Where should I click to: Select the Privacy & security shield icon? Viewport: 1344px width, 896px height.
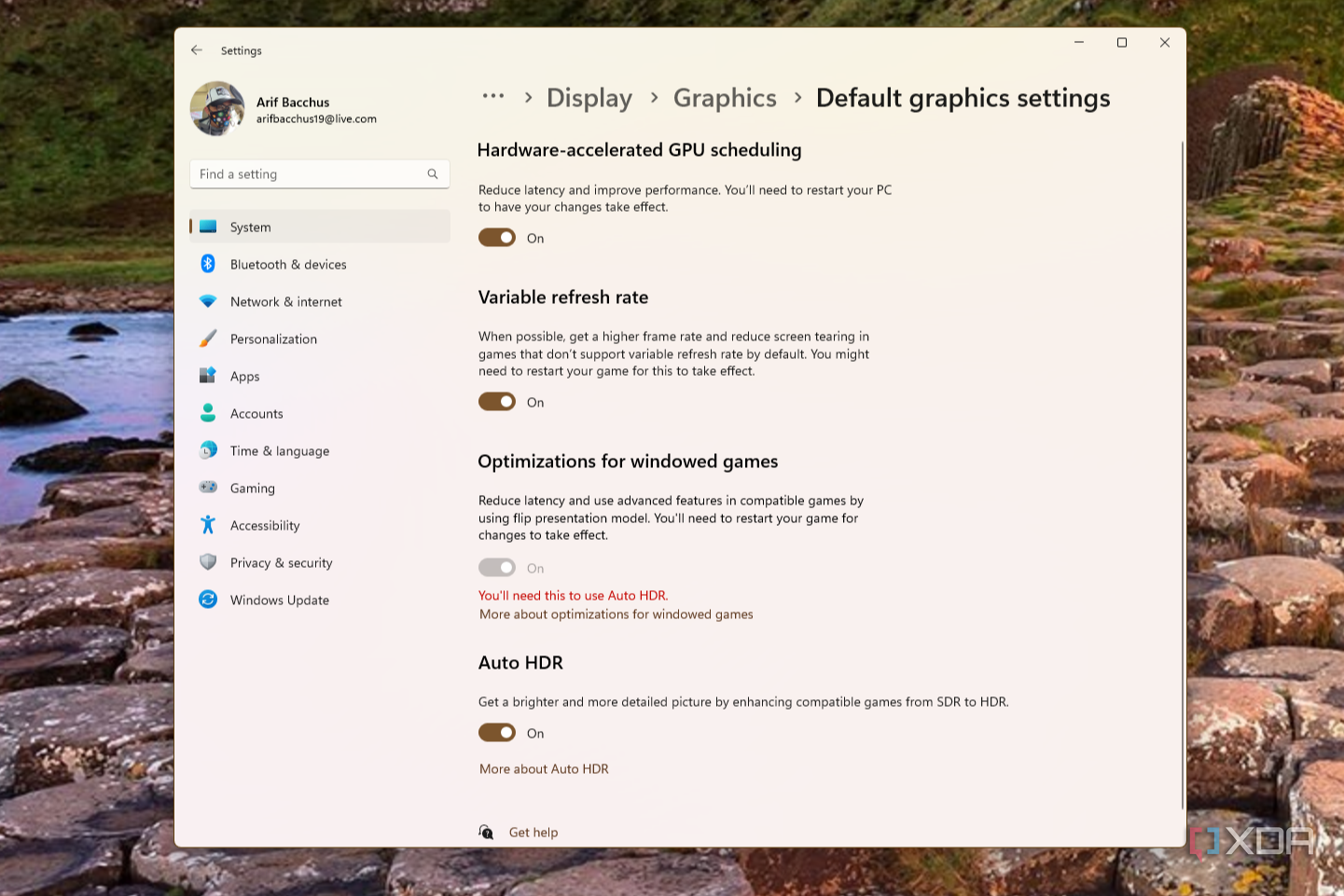(207, 562)
